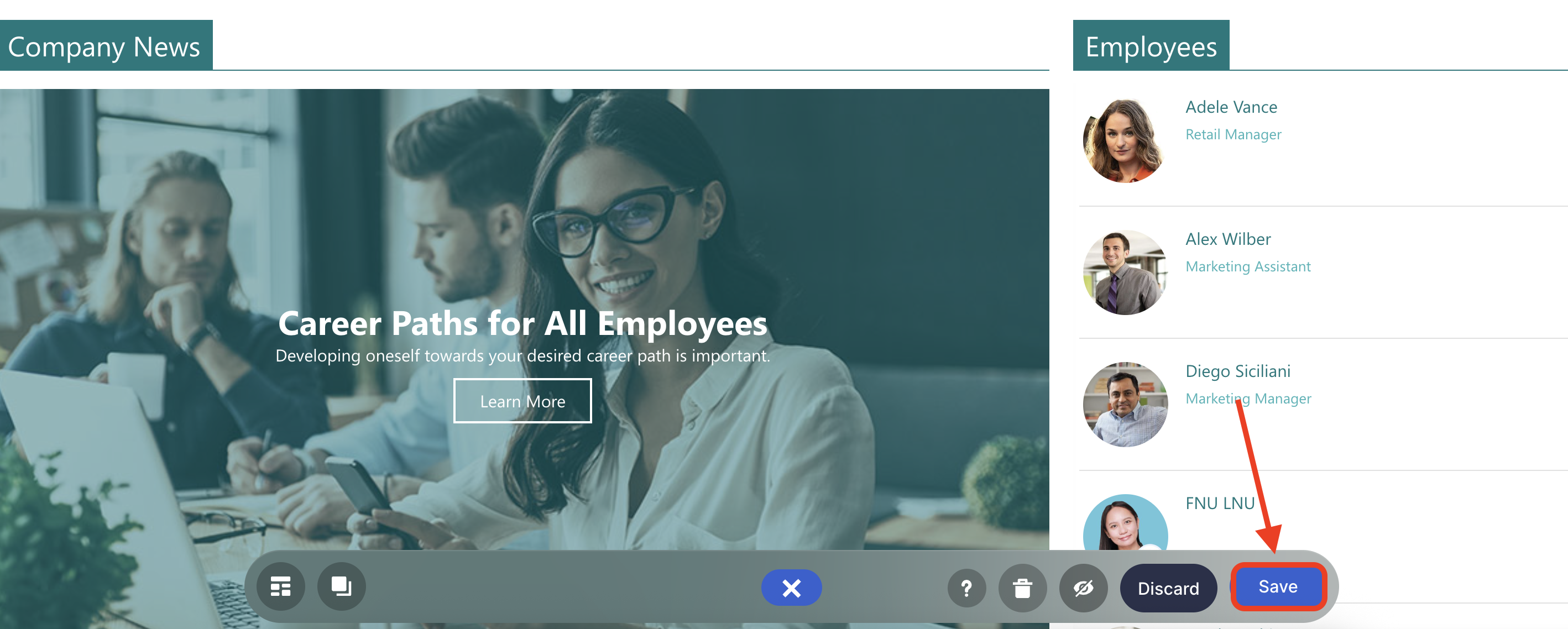Open Adele Vance profile name

(1231, 107)
